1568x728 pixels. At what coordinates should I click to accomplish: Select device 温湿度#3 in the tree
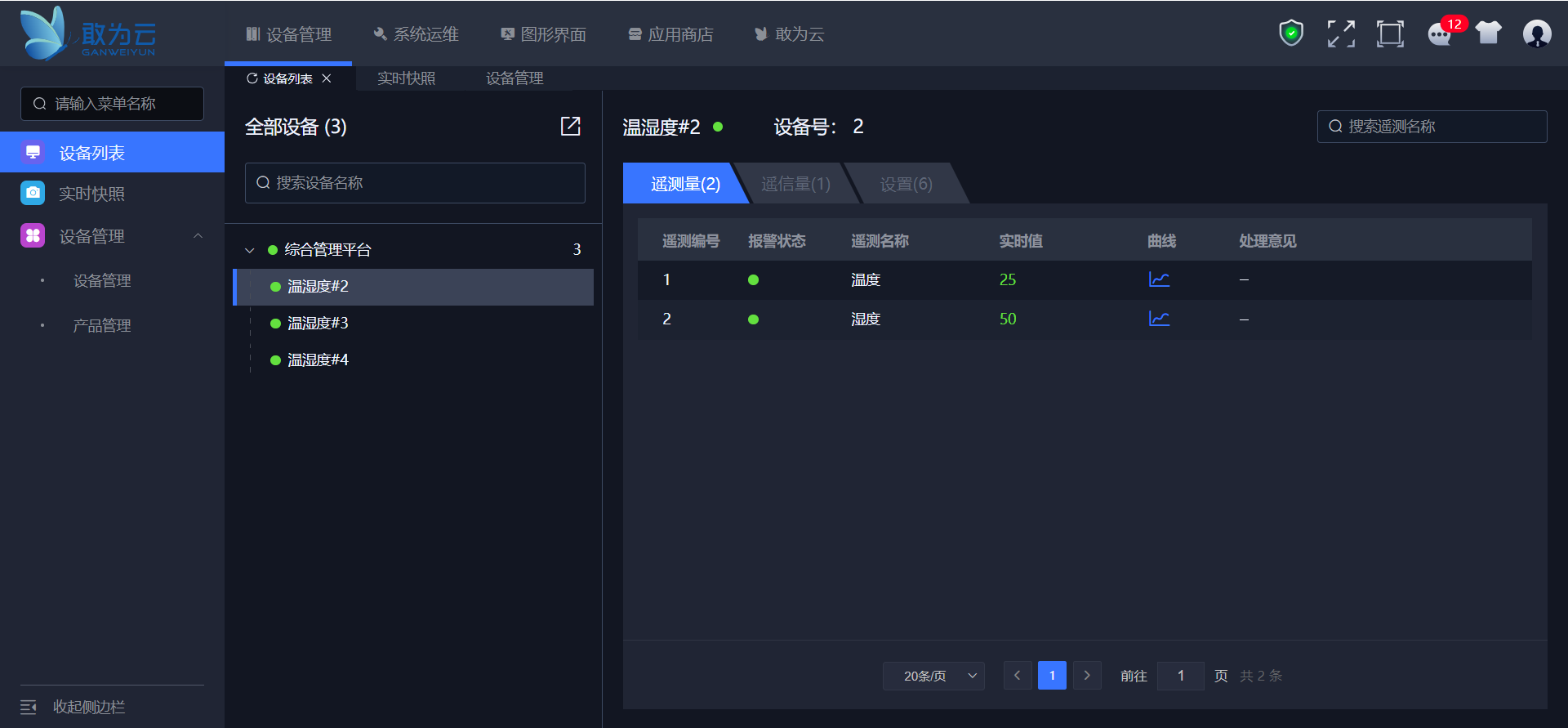click(x=318, y=323)
